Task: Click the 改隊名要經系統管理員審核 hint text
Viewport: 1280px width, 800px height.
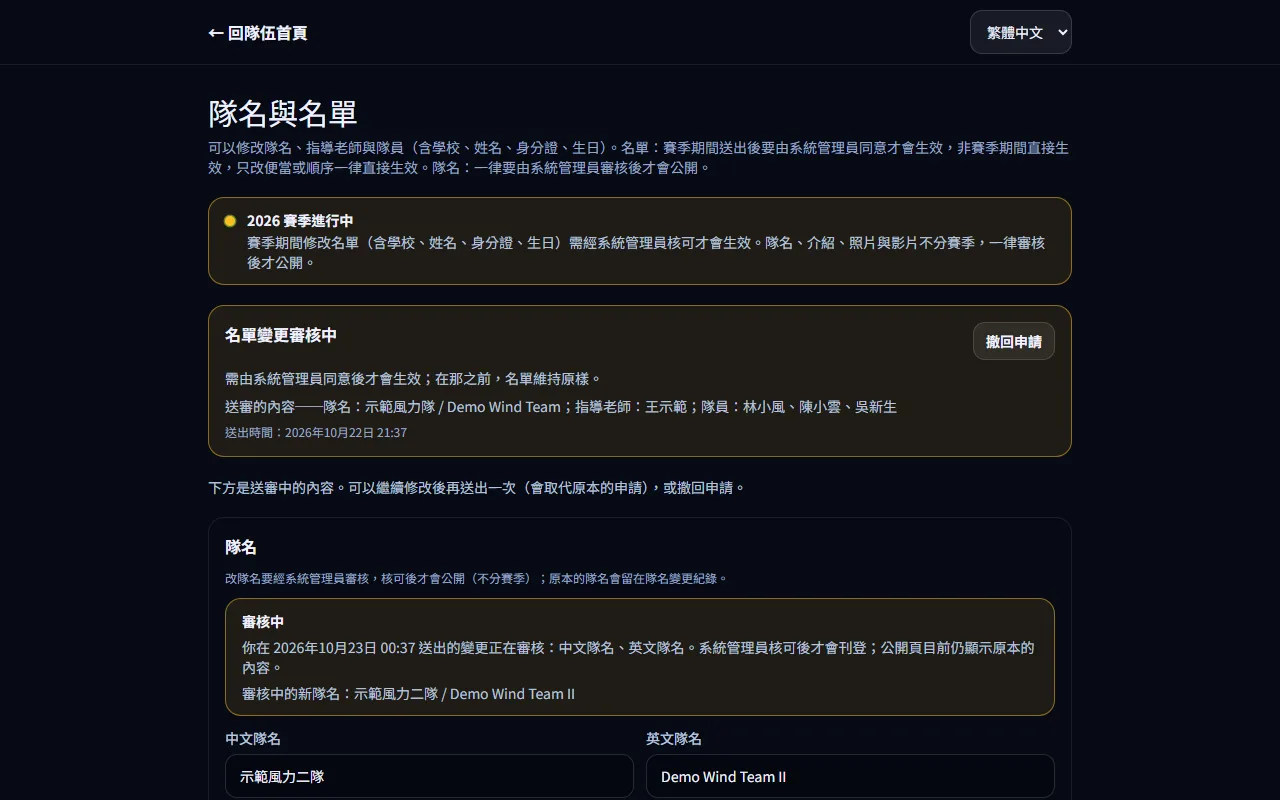Action: 477,578
